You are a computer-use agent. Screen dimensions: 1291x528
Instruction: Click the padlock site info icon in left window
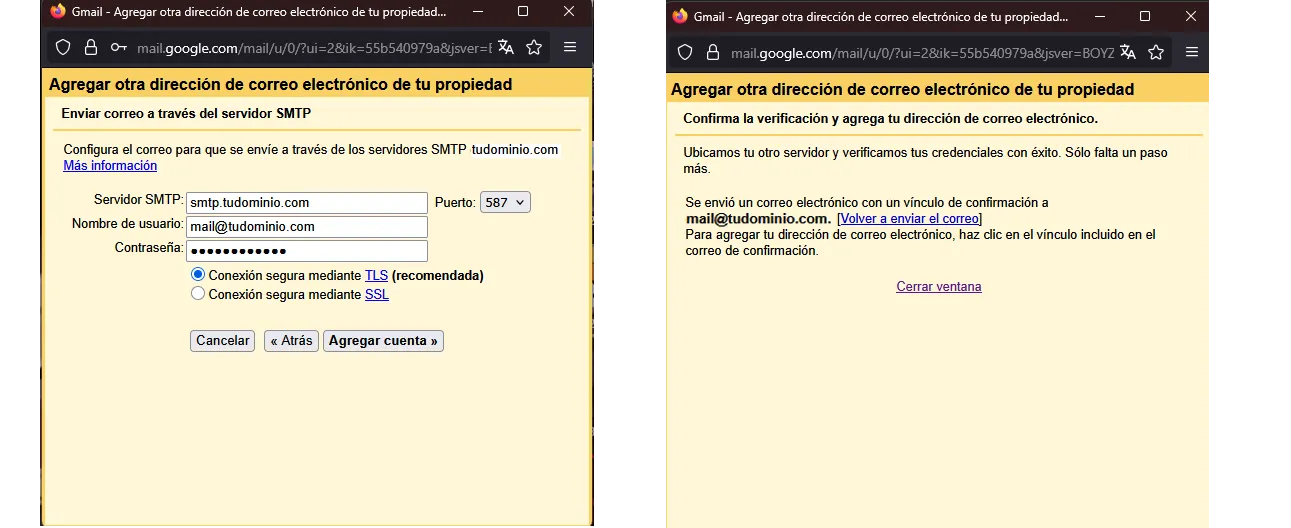90,47
